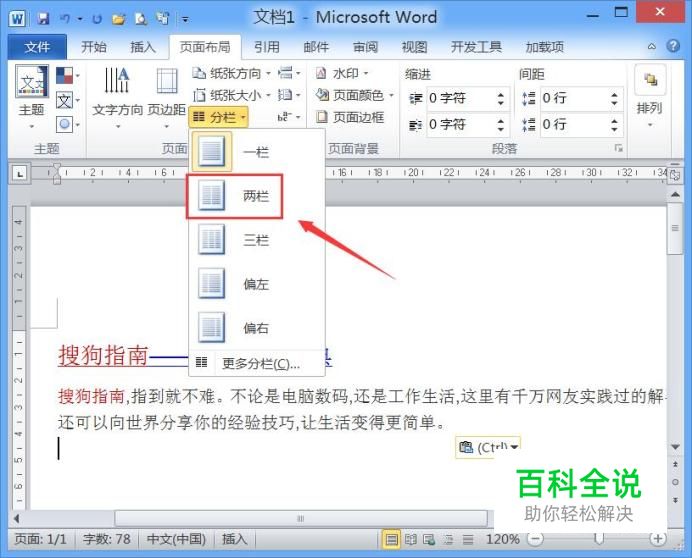Image resolution: width=692 pixels, height=558 pixels.
Task: Switch to Web Layout view
Action: [x=429, y=539]
